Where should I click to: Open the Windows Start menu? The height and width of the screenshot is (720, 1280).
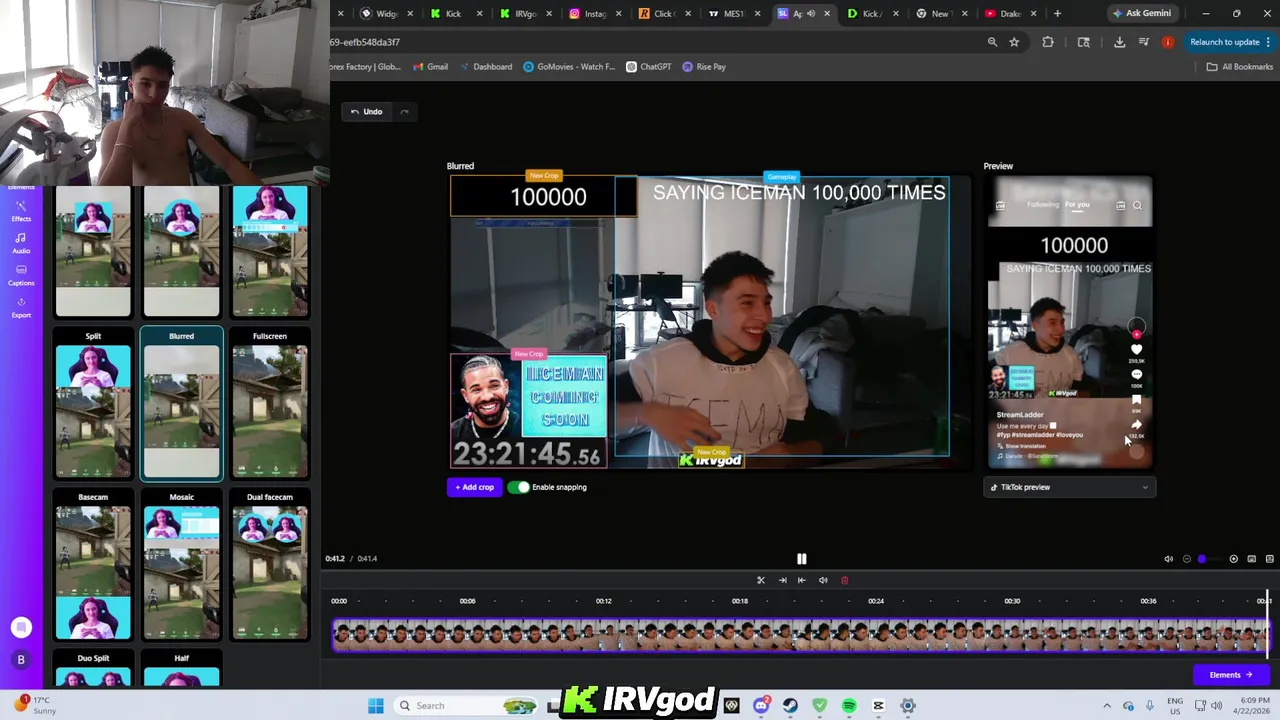pyautogui.click(x=376, y=706)
